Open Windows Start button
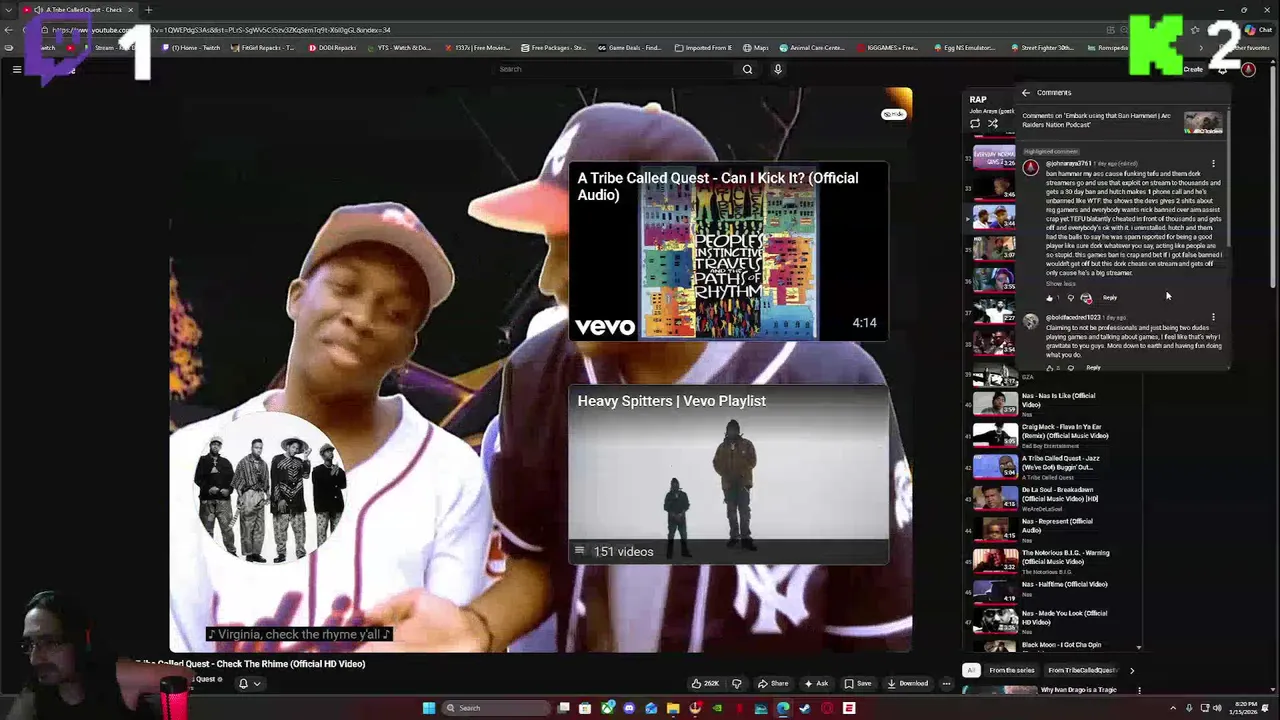Viewport: 1280px width, 720px height. [x=429, y=708]
